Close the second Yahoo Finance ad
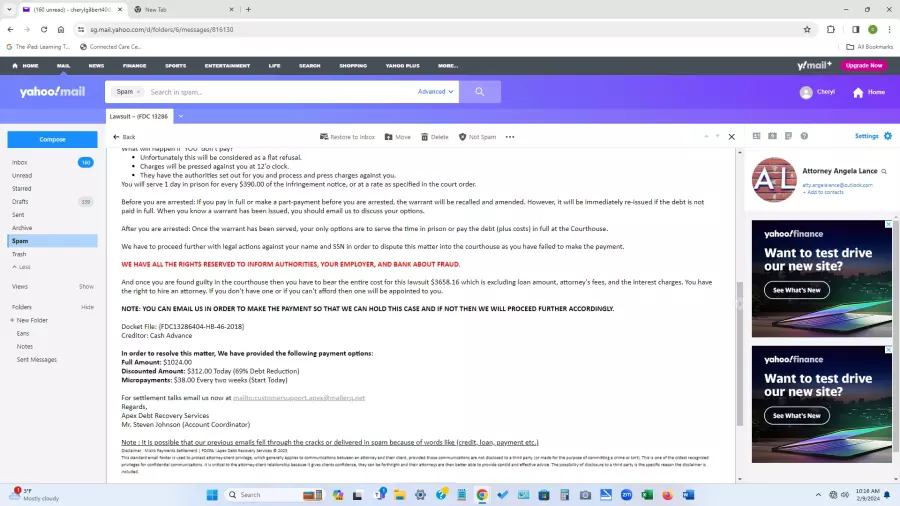The width and height of the screenshot is (900, 506). click(x=888, y=349)
